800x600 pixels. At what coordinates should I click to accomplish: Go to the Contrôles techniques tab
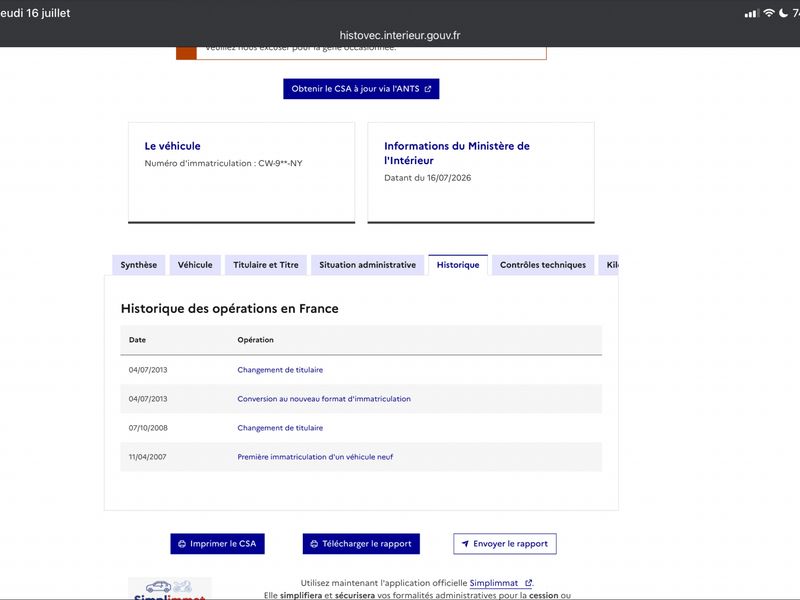pos(543,265)
